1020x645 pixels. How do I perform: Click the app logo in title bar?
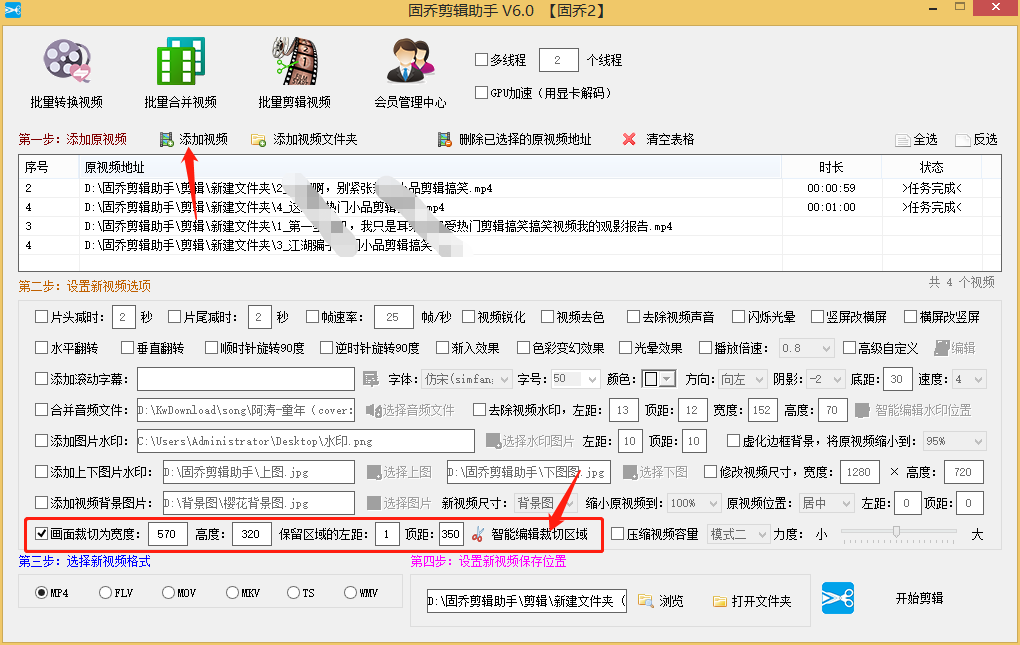click(x=13, y=10)
